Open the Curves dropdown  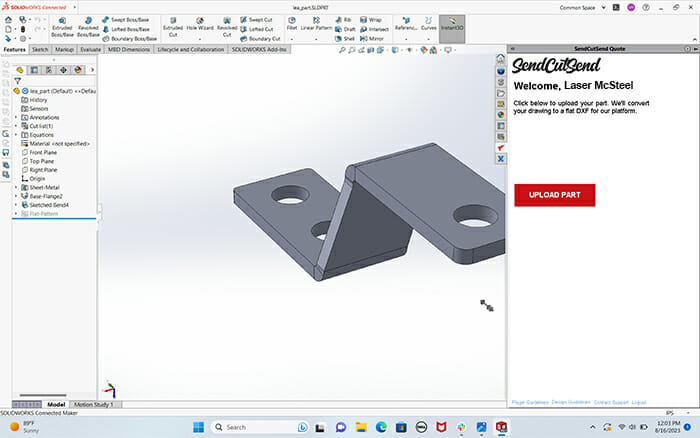coord(428,26)
